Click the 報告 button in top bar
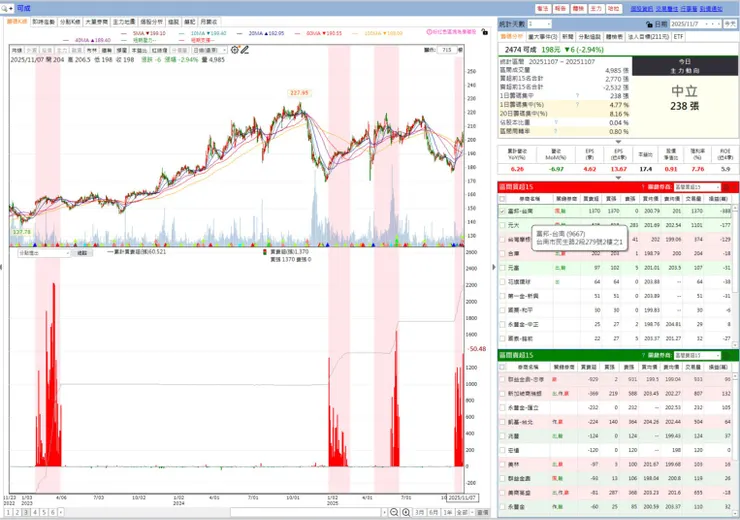 561,8
